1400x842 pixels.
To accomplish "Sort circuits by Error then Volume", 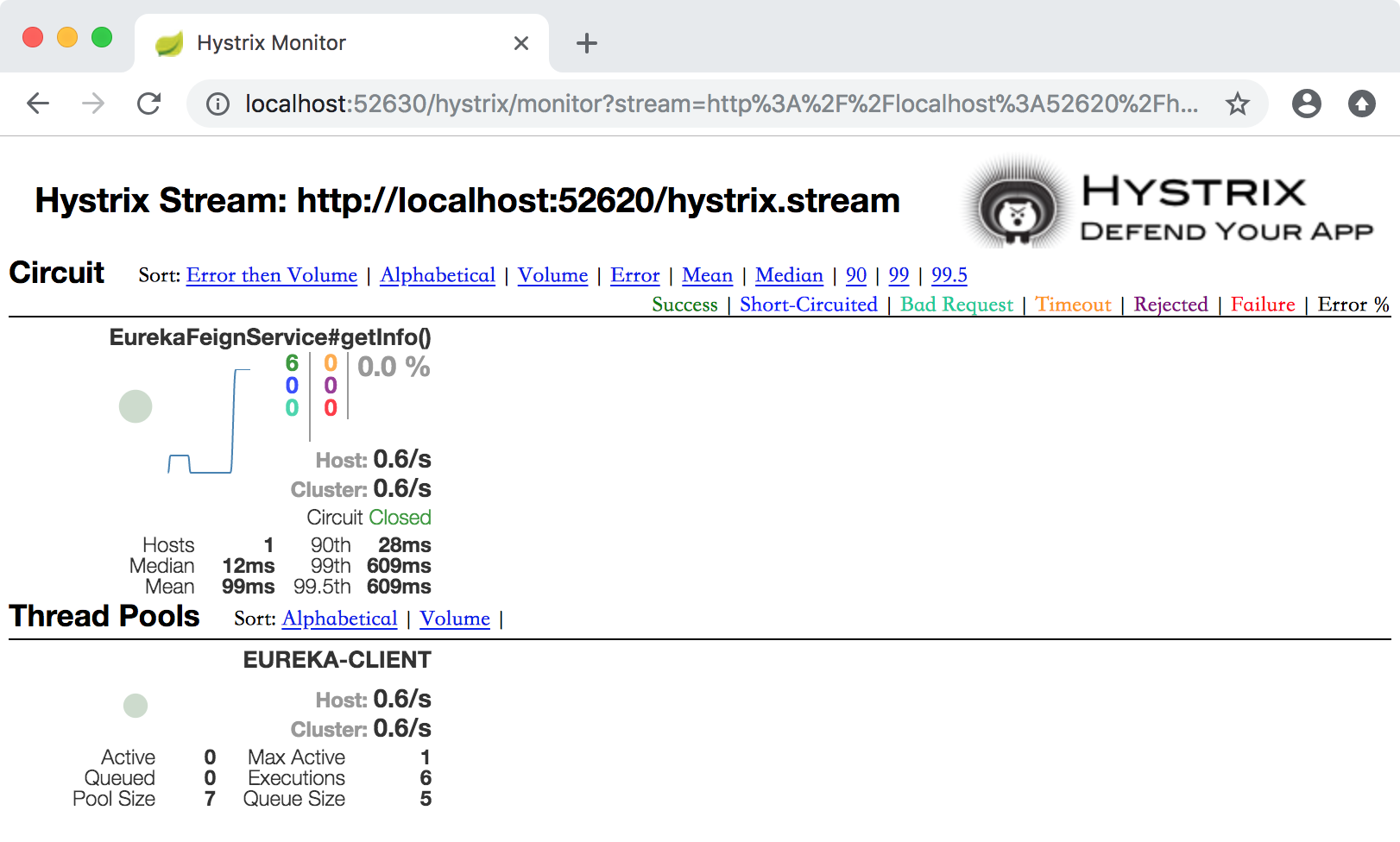I will click(272, 275).
